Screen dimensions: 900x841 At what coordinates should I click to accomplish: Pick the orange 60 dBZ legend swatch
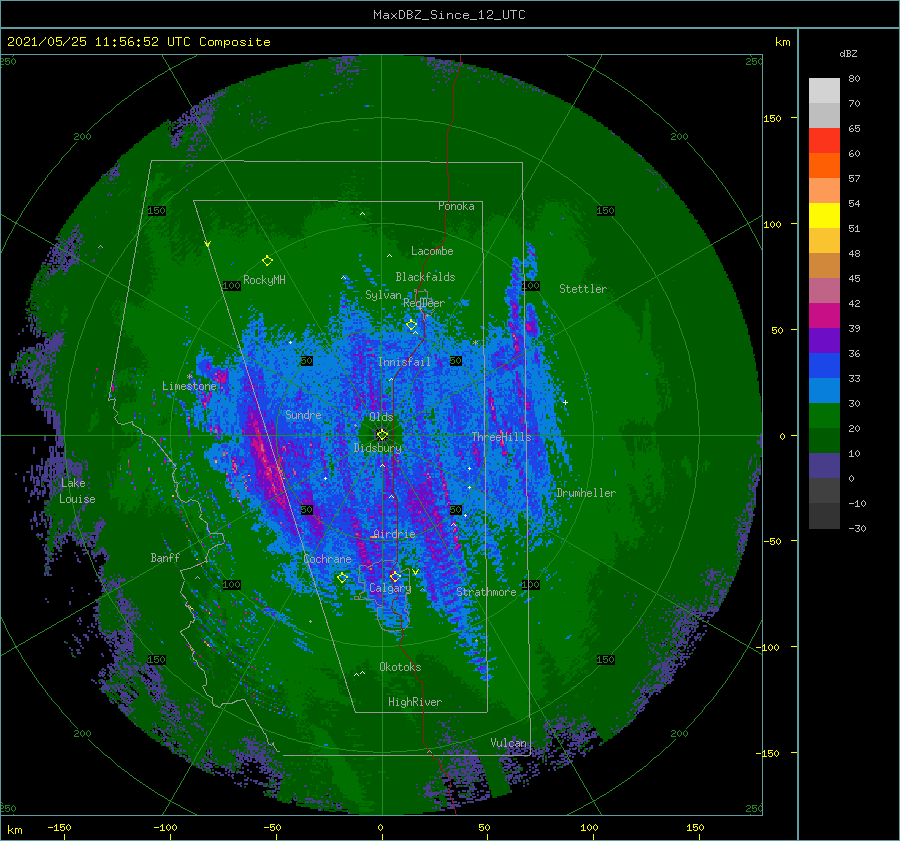824,166
